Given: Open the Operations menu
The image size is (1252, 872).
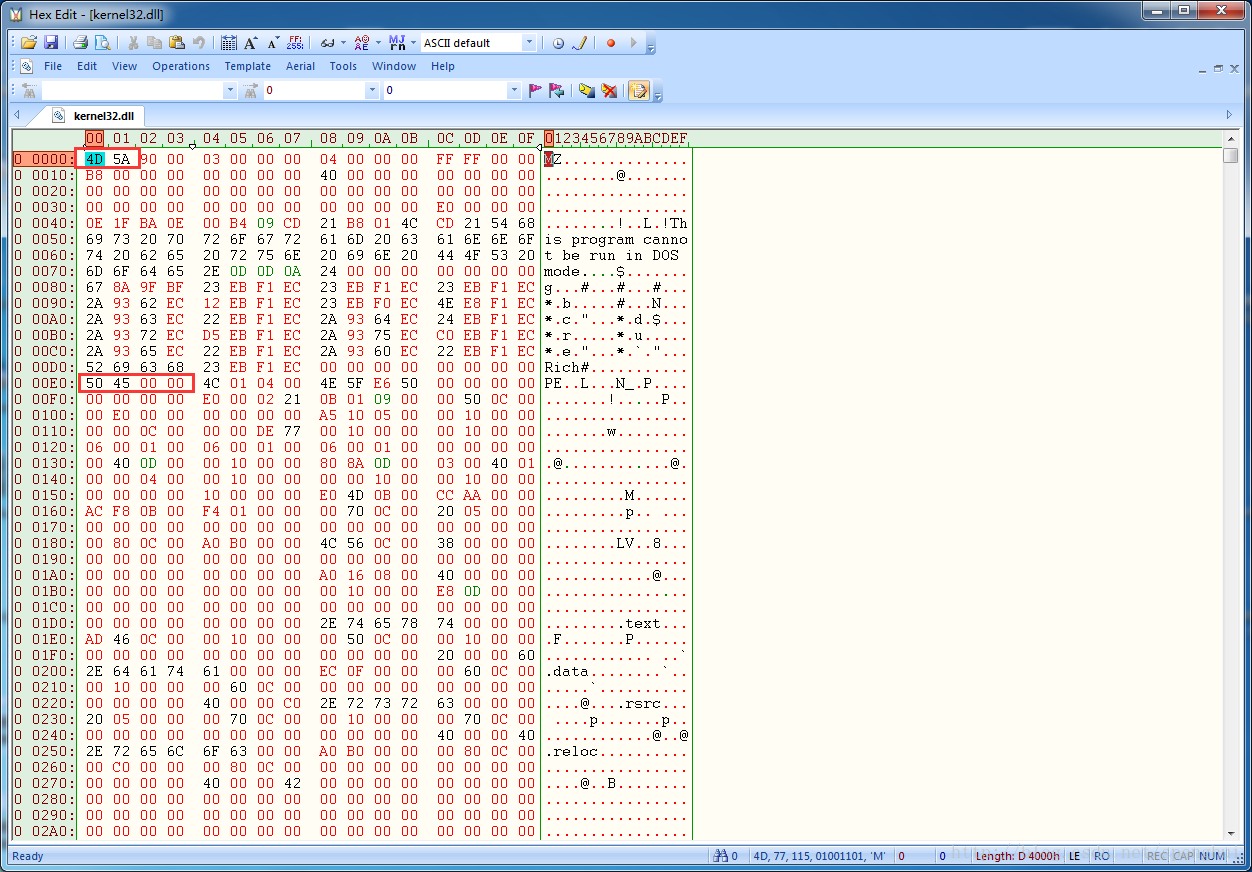Looking at the screenshot, I should point(181,66).
